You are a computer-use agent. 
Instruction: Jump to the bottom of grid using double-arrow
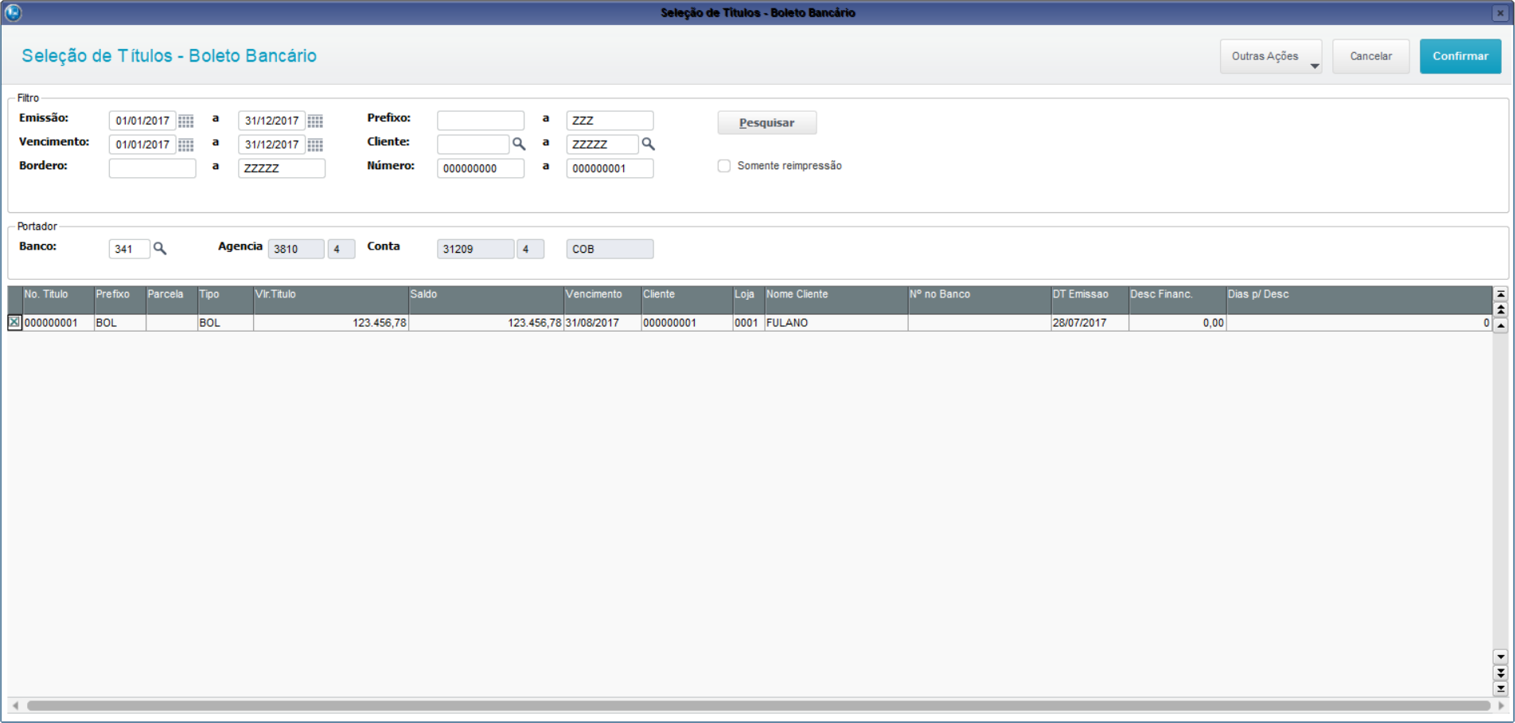tap(1500, 689)
